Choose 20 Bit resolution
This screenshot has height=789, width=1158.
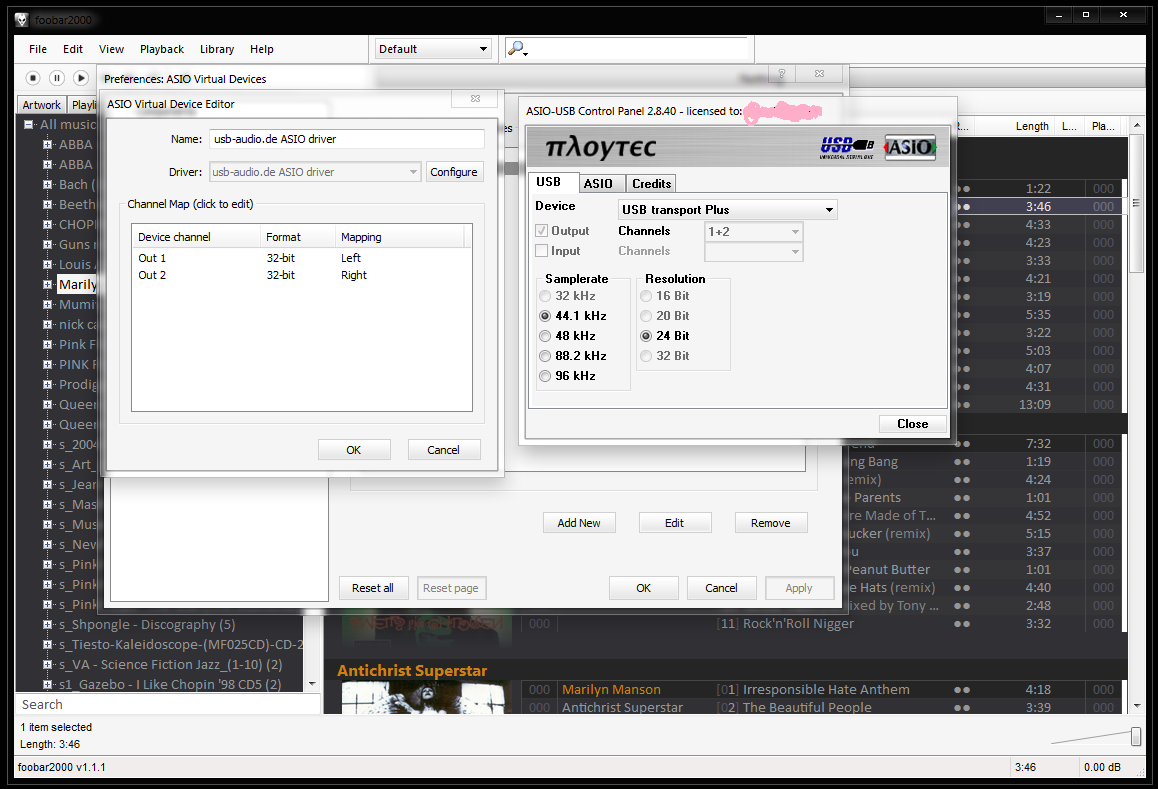tap(646, 316)
